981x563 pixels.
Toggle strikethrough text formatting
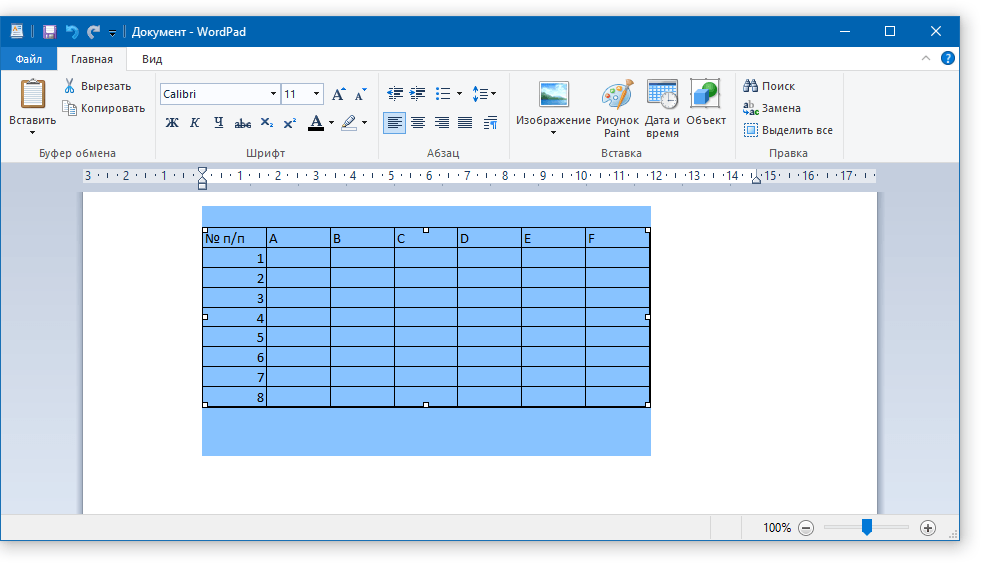(x=242, y=123)
